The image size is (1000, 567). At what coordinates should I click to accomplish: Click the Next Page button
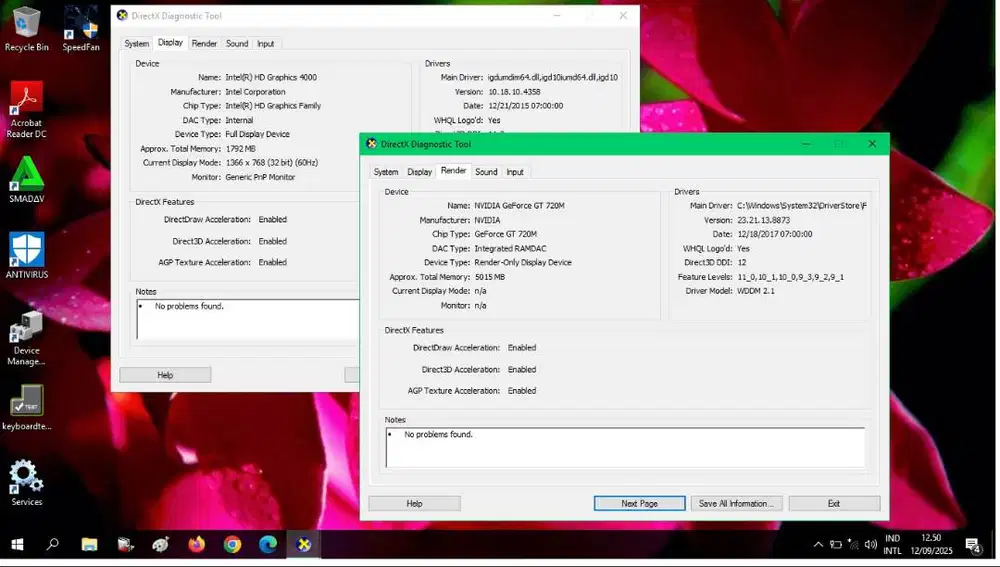tap(639, 504)
